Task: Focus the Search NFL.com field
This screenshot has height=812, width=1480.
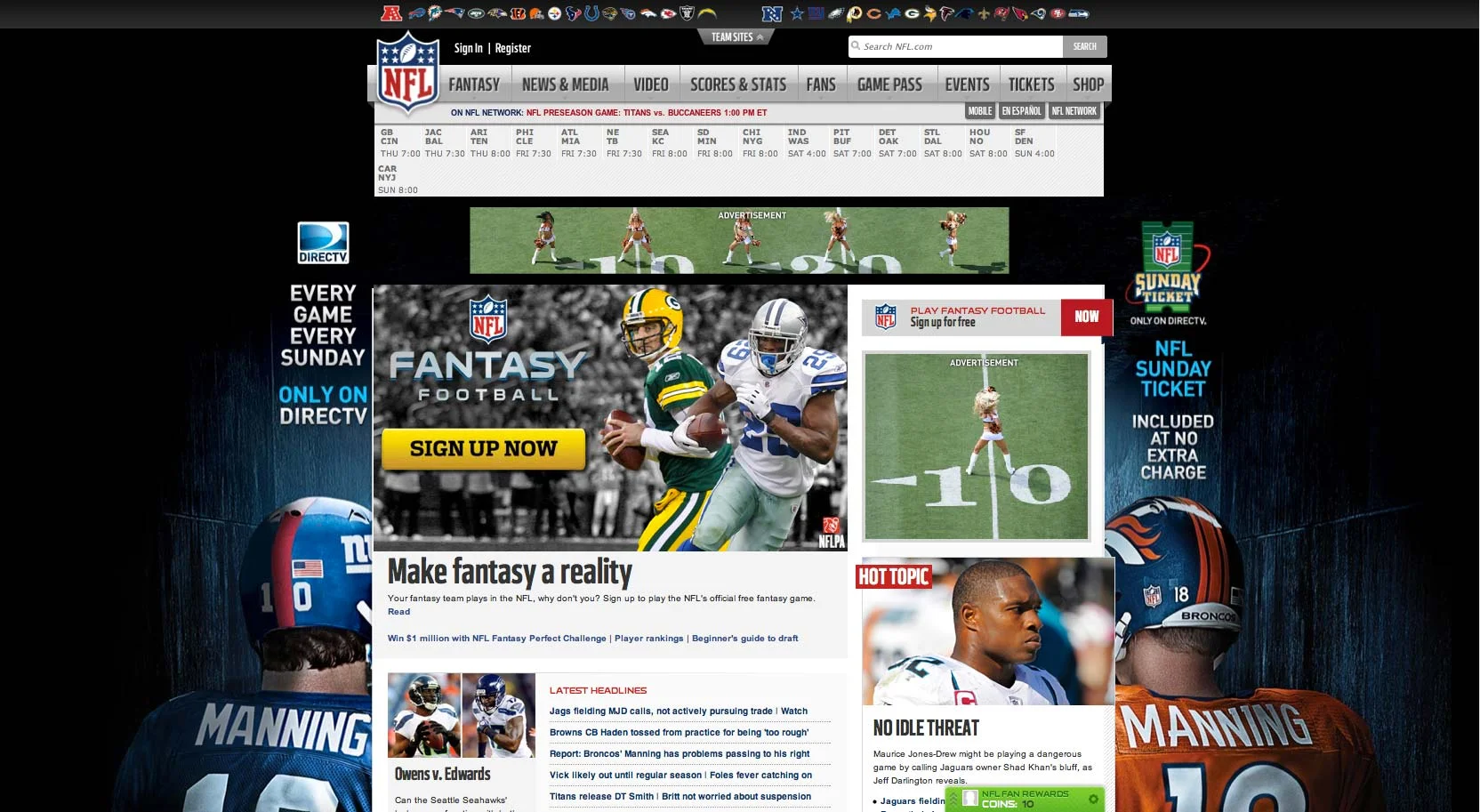Action: point(955,46)
